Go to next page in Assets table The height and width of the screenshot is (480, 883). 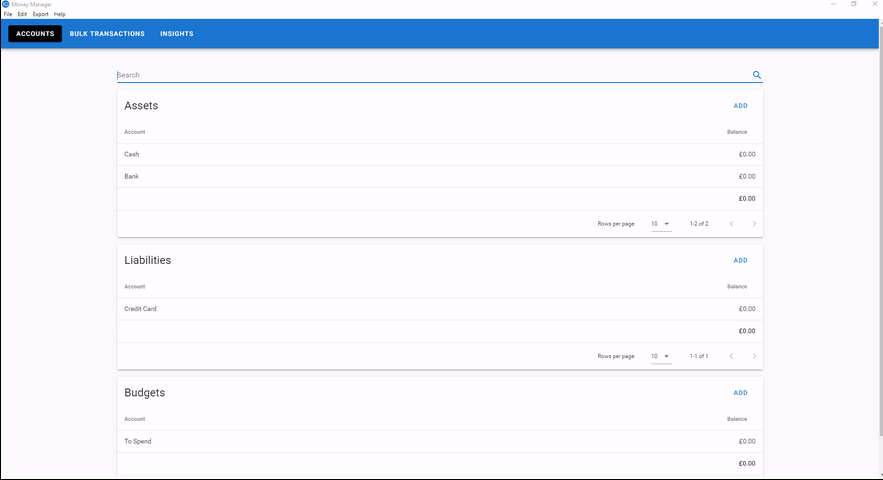coord(754,224)
